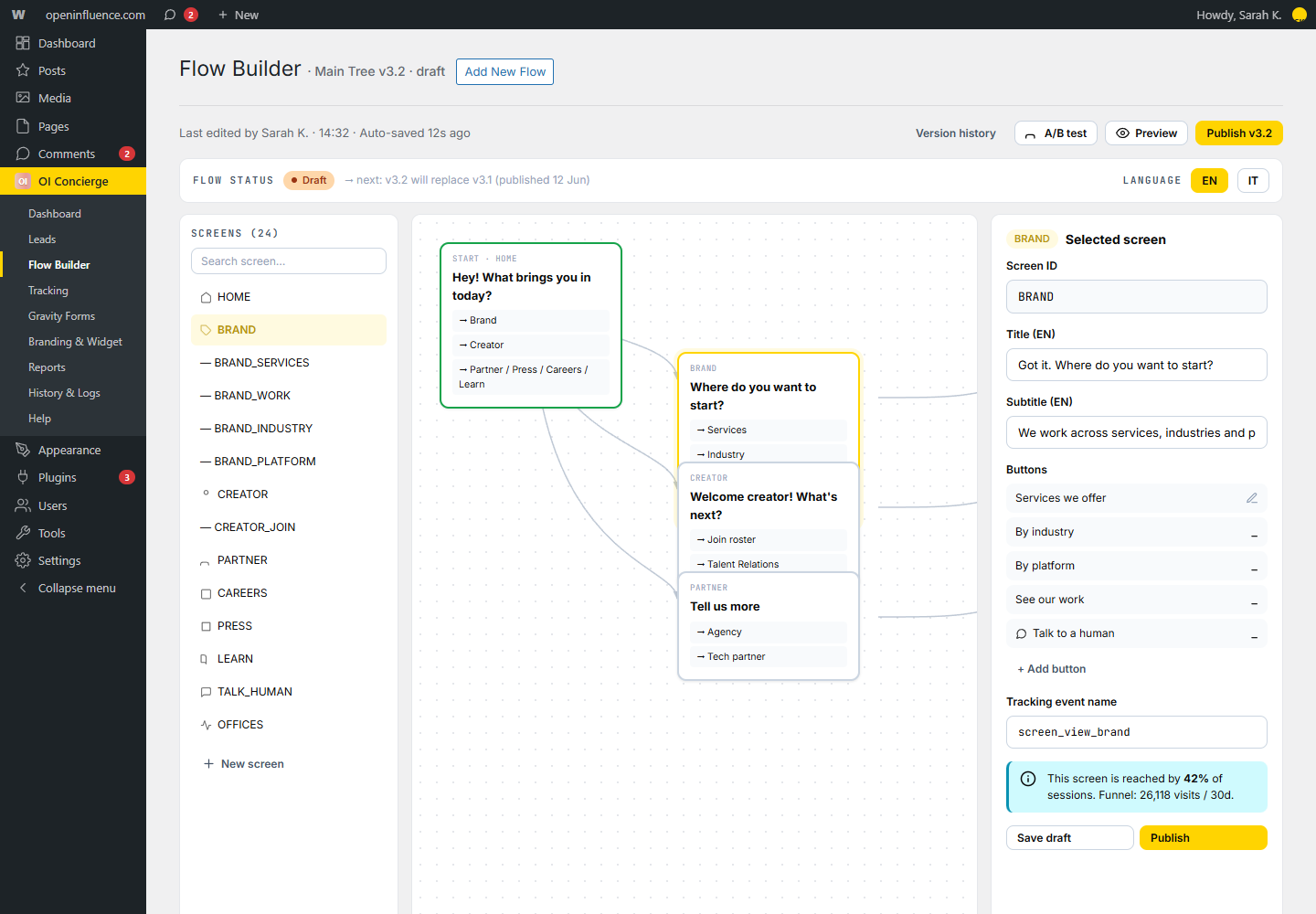Click the Plugins plug icon in sidebar
The height and width of the screenshot is (914, 1316).
pyautogui.click(x=23, y=477)
